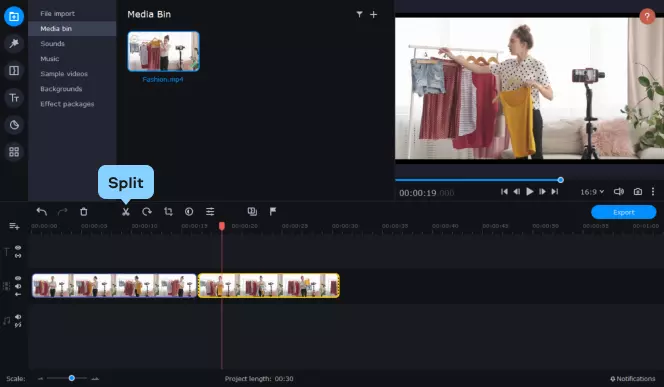The height and width of the screenshot is (387, 664).
Task: Filter media bin with funnel icon
Action: pyautogui.click(x=359, y=14)
